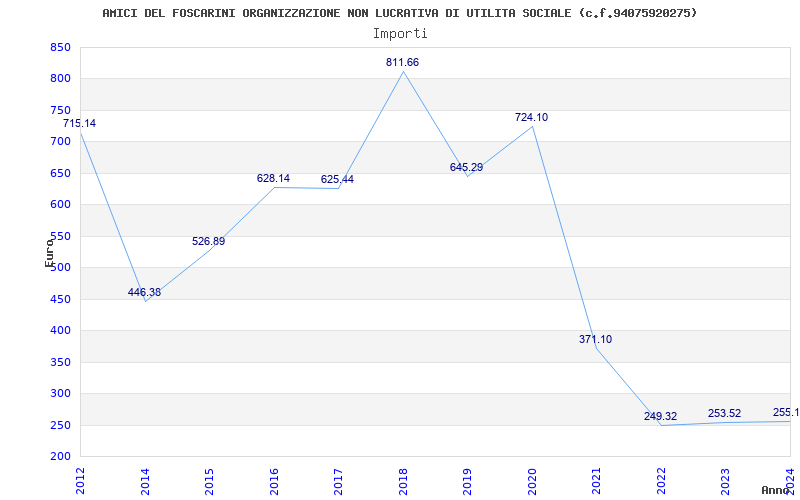The image size is (800, 500).
Task: Click the 645.29 data label for 2019
Action: [466, 167]
